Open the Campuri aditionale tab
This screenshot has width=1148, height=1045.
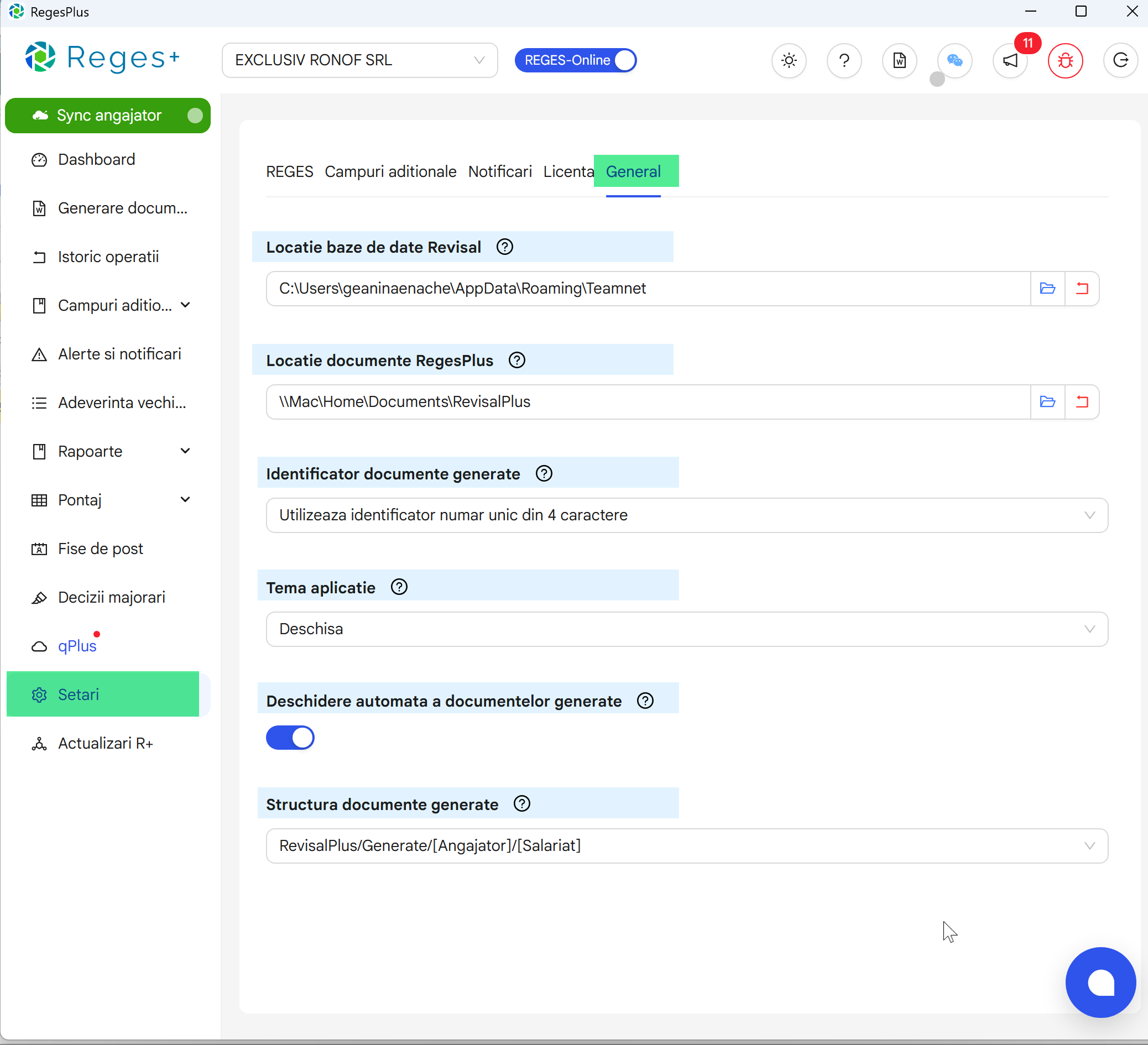click(390, 171)
